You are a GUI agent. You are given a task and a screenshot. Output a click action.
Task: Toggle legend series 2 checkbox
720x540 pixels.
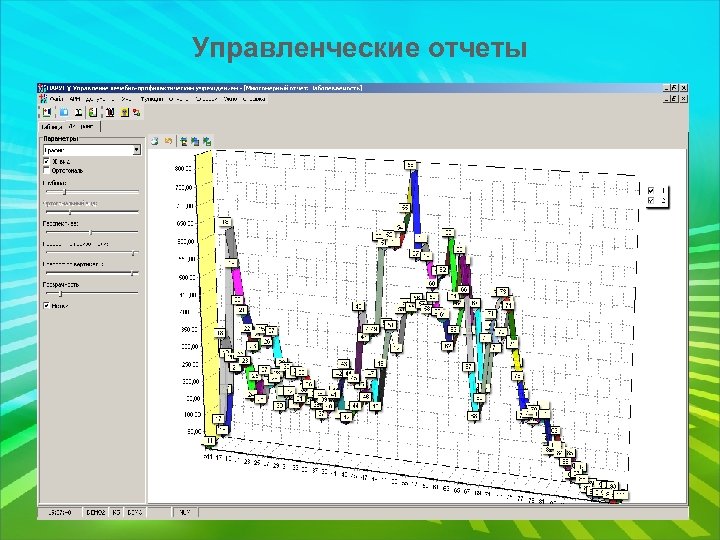point(651,200)
